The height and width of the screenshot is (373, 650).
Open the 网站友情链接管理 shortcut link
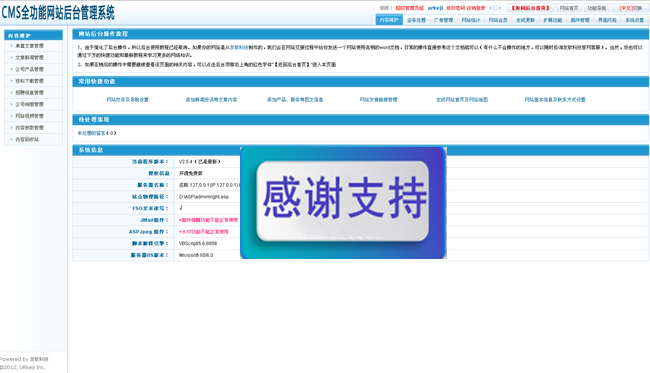tap(378, 99)
